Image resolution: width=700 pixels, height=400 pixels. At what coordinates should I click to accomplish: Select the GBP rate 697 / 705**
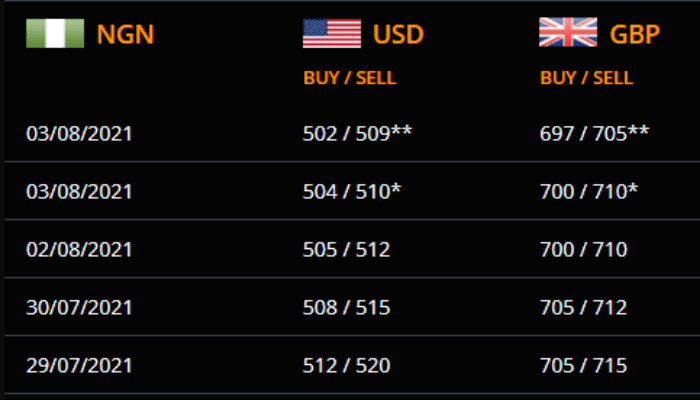(x=594, y=133)
